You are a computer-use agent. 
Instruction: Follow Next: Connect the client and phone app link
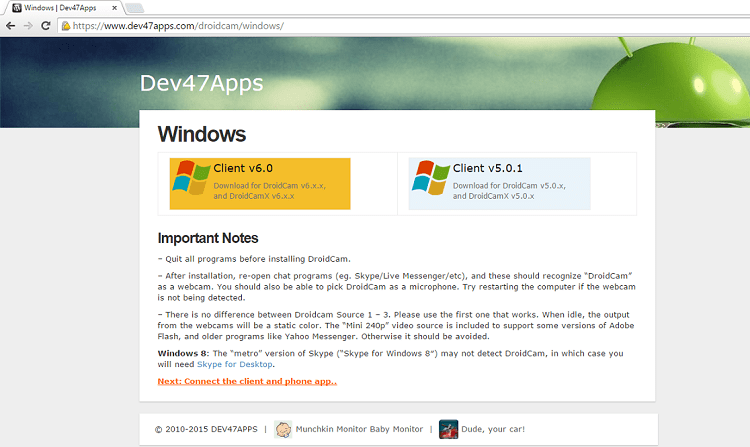[247, 381]
